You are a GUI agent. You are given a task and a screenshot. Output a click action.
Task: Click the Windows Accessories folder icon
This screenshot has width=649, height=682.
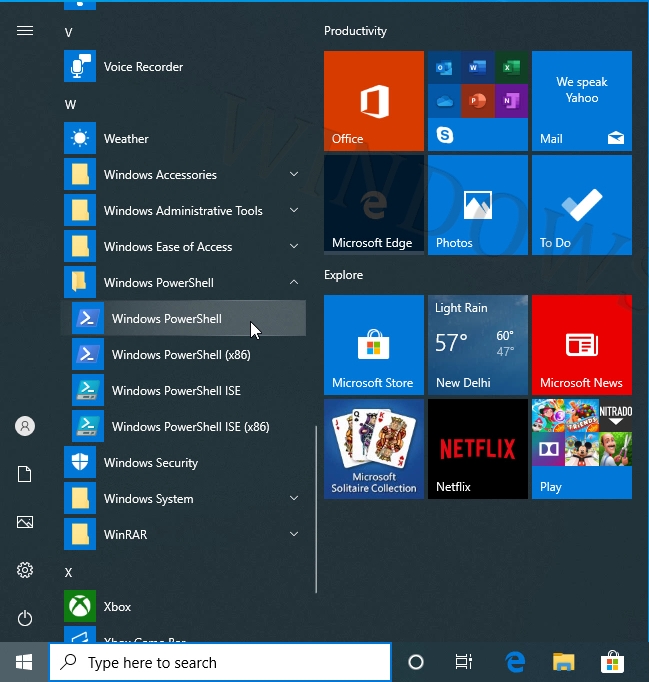coord(80,174)
